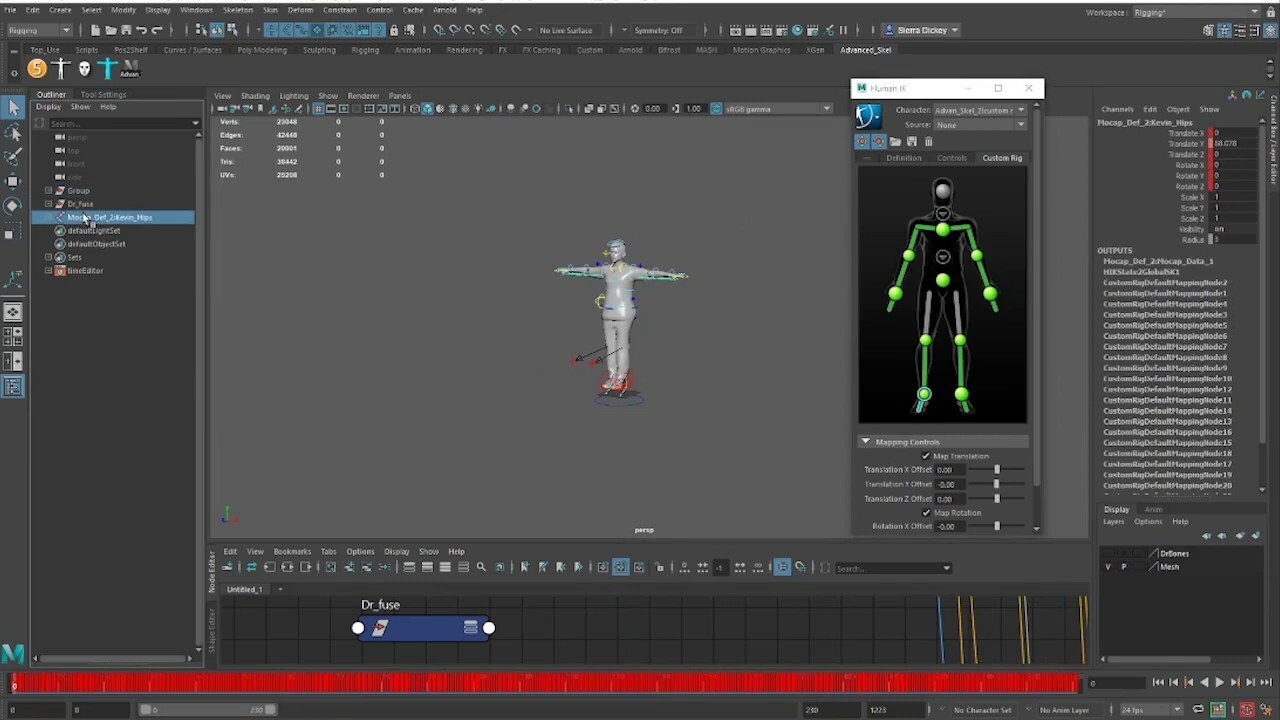Toggle the V visibility of the Mesh layer

click(1107, 567)
